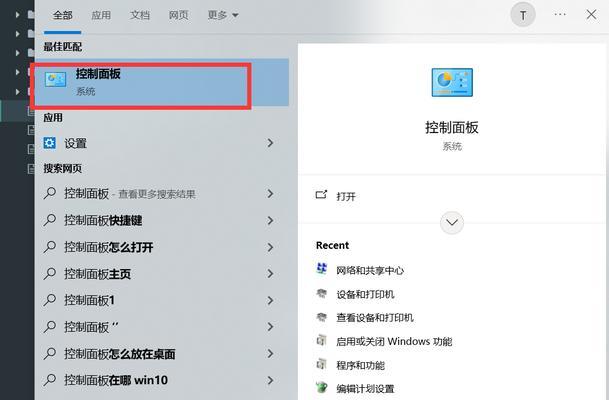The image size is (609, 400).
Task: Switch to the 全部 tab
Action: [63, 15]
